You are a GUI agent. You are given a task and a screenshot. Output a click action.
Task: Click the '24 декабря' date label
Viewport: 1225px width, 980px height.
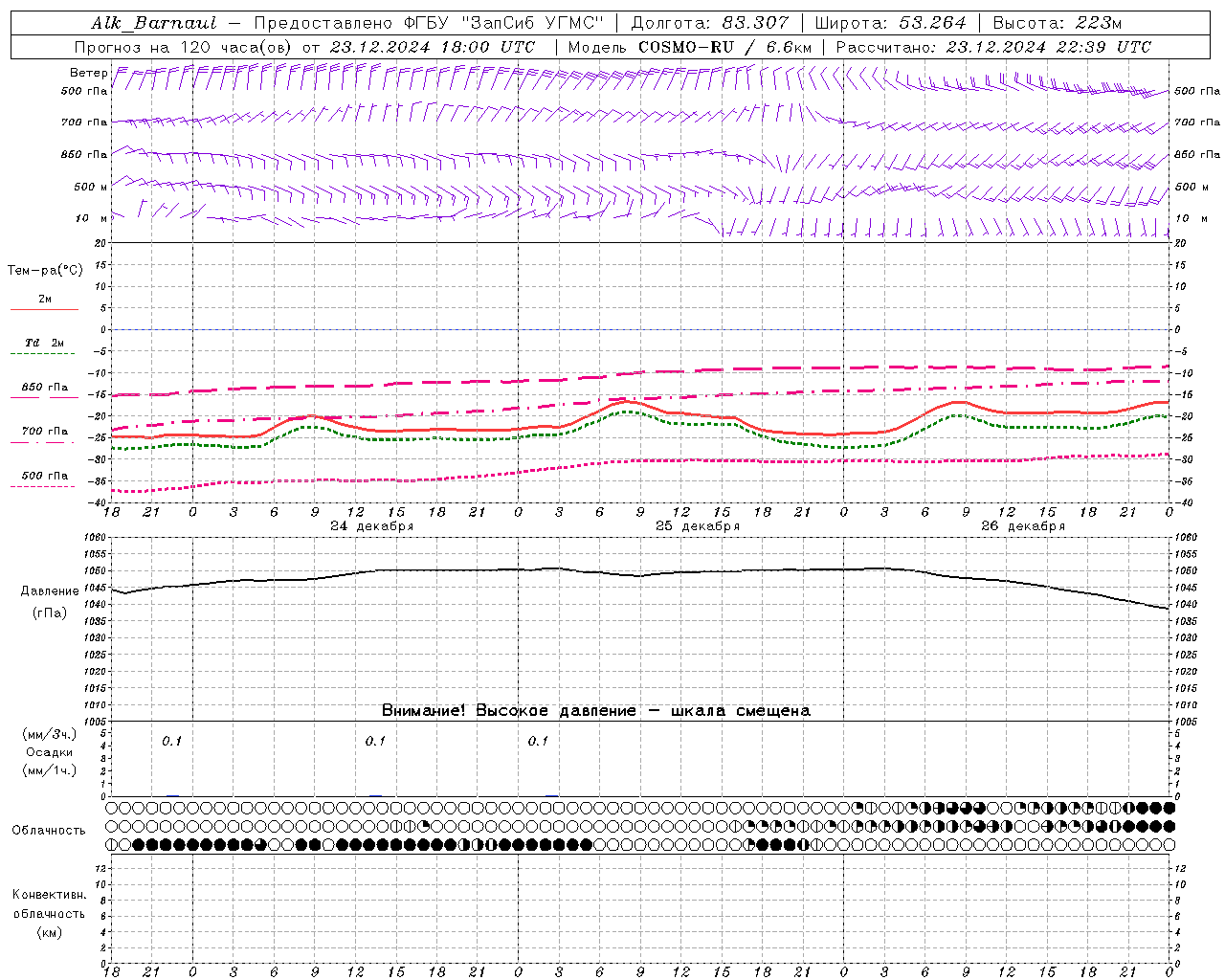click(x=371, y=526)
